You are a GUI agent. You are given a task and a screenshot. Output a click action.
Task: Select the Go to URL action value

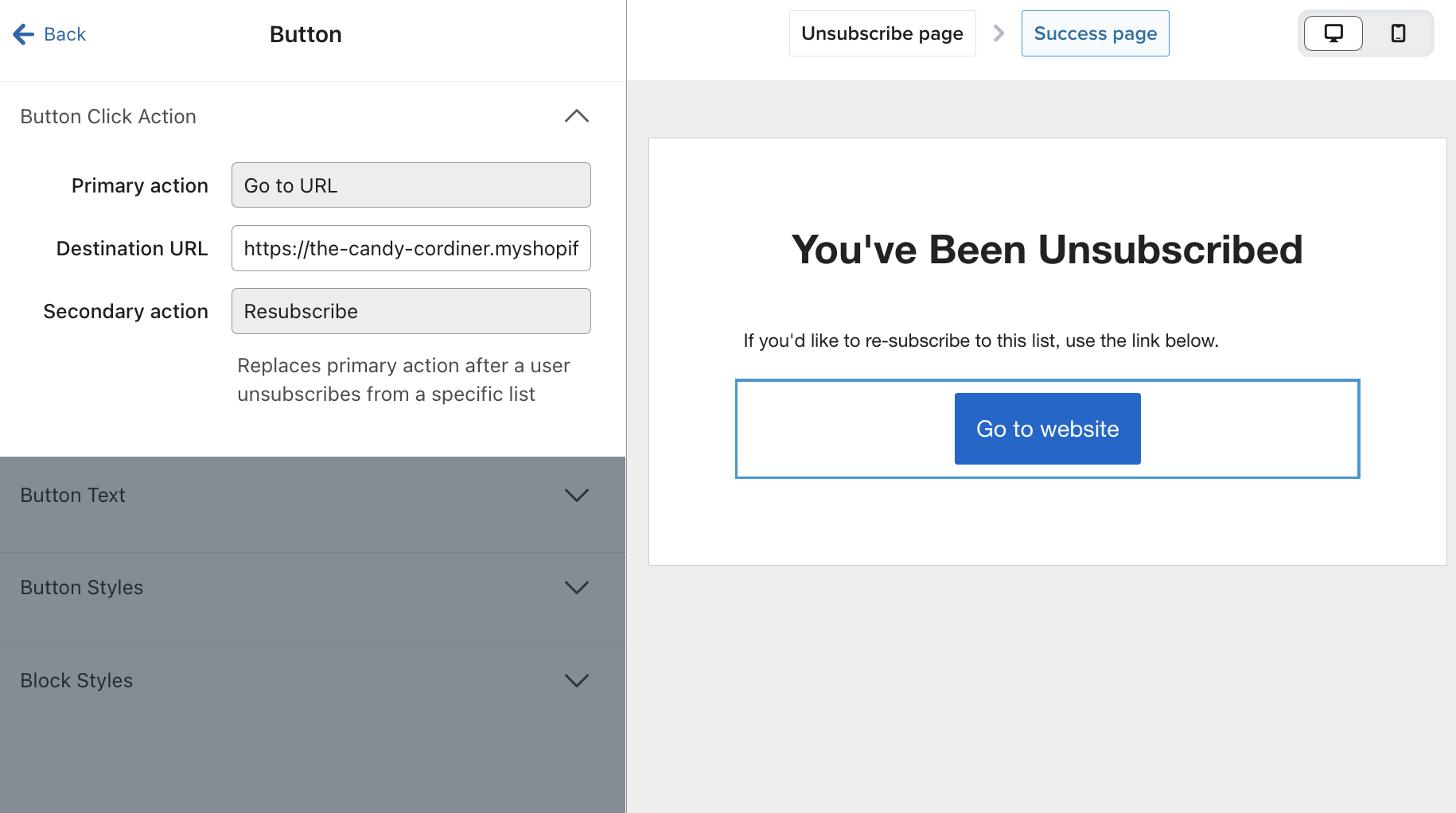pyautogui.click(x=411, y=185)
